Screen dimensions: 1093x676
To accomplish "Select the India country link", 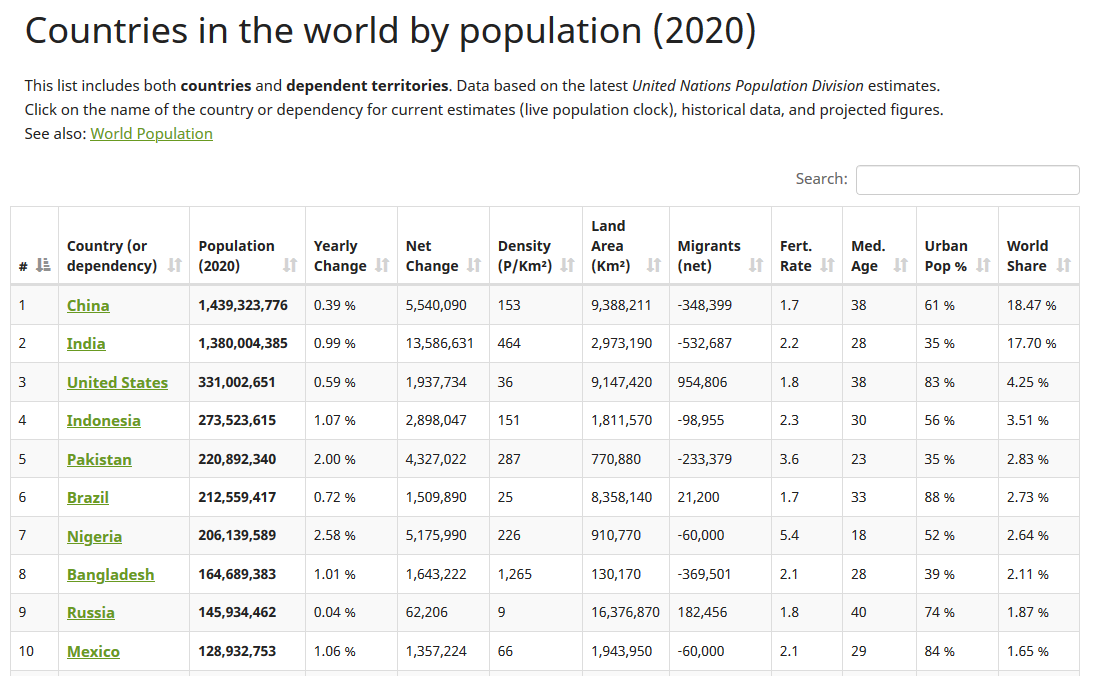I will click(85, 343).
